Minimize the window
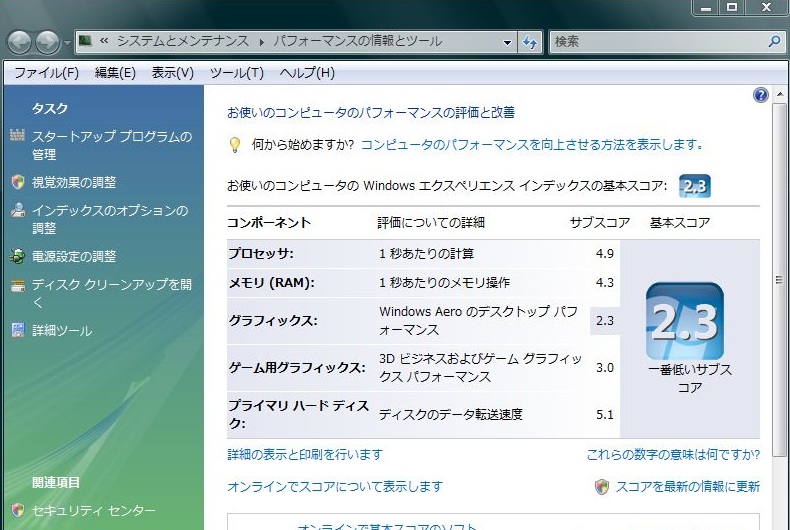This screenshot has height=530, width=790. pos(706,7)
